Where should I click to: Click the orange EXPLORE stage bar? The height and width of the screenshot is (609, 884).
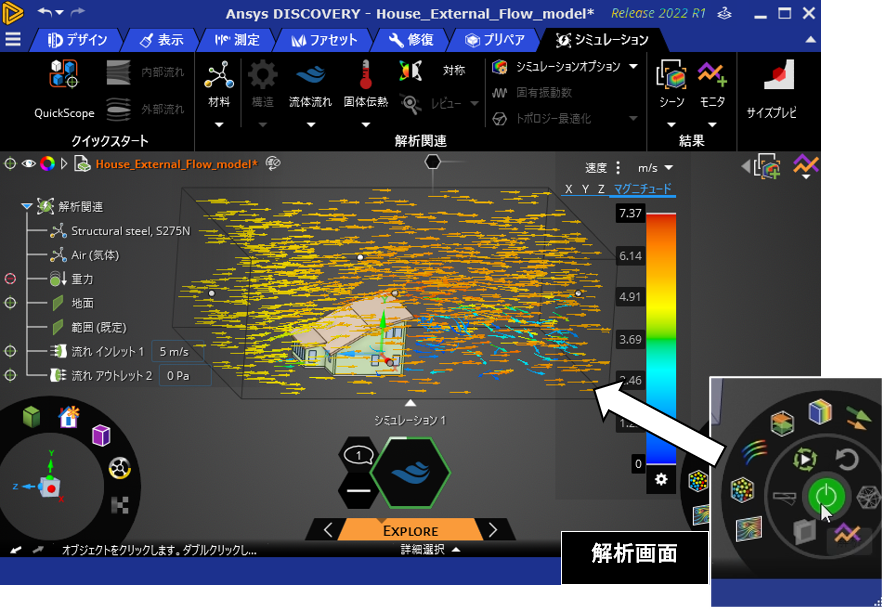pos(410,530)
